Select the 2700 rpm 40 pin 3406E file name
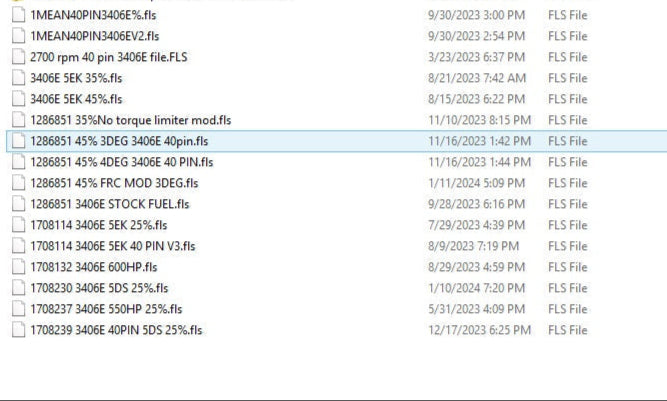The image size is (667, 401). pyautogui.click(x=108, y=57)
